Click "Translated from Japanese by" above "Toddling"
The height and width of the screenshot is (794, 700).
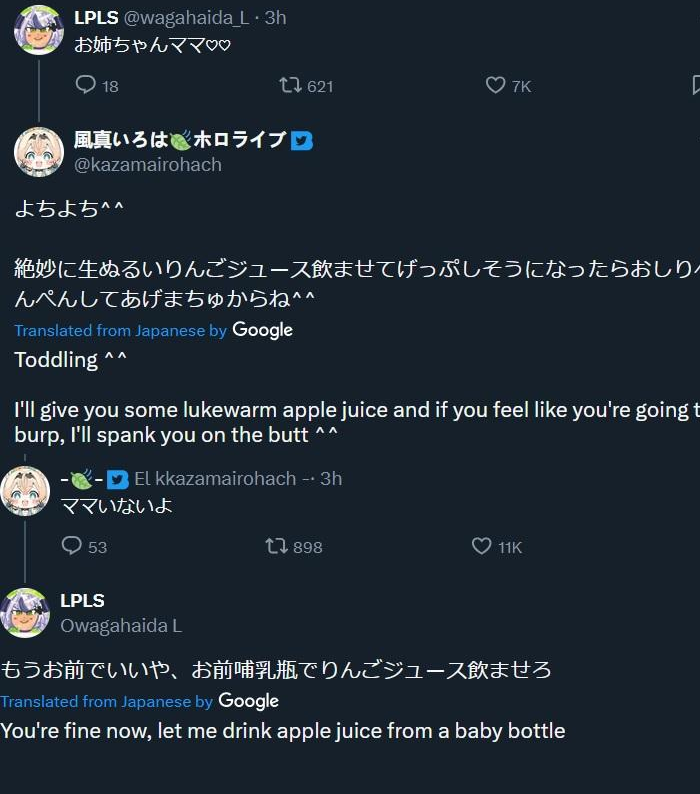120,331
